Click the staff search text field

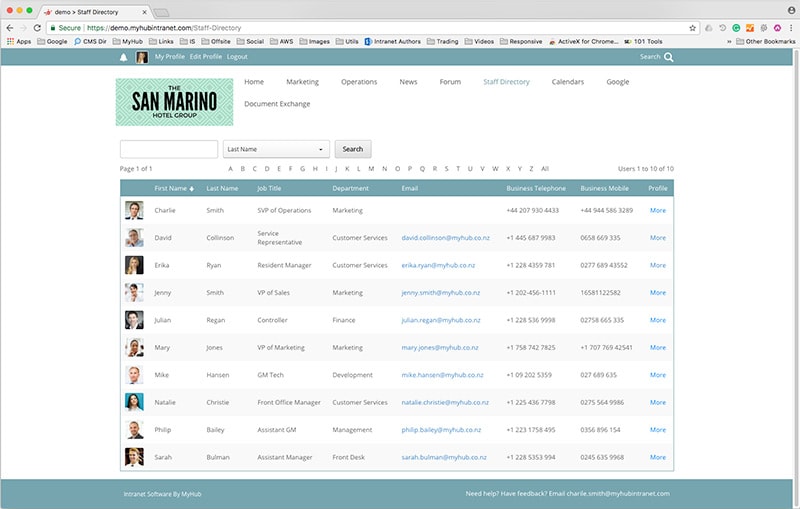click(169, 149)
